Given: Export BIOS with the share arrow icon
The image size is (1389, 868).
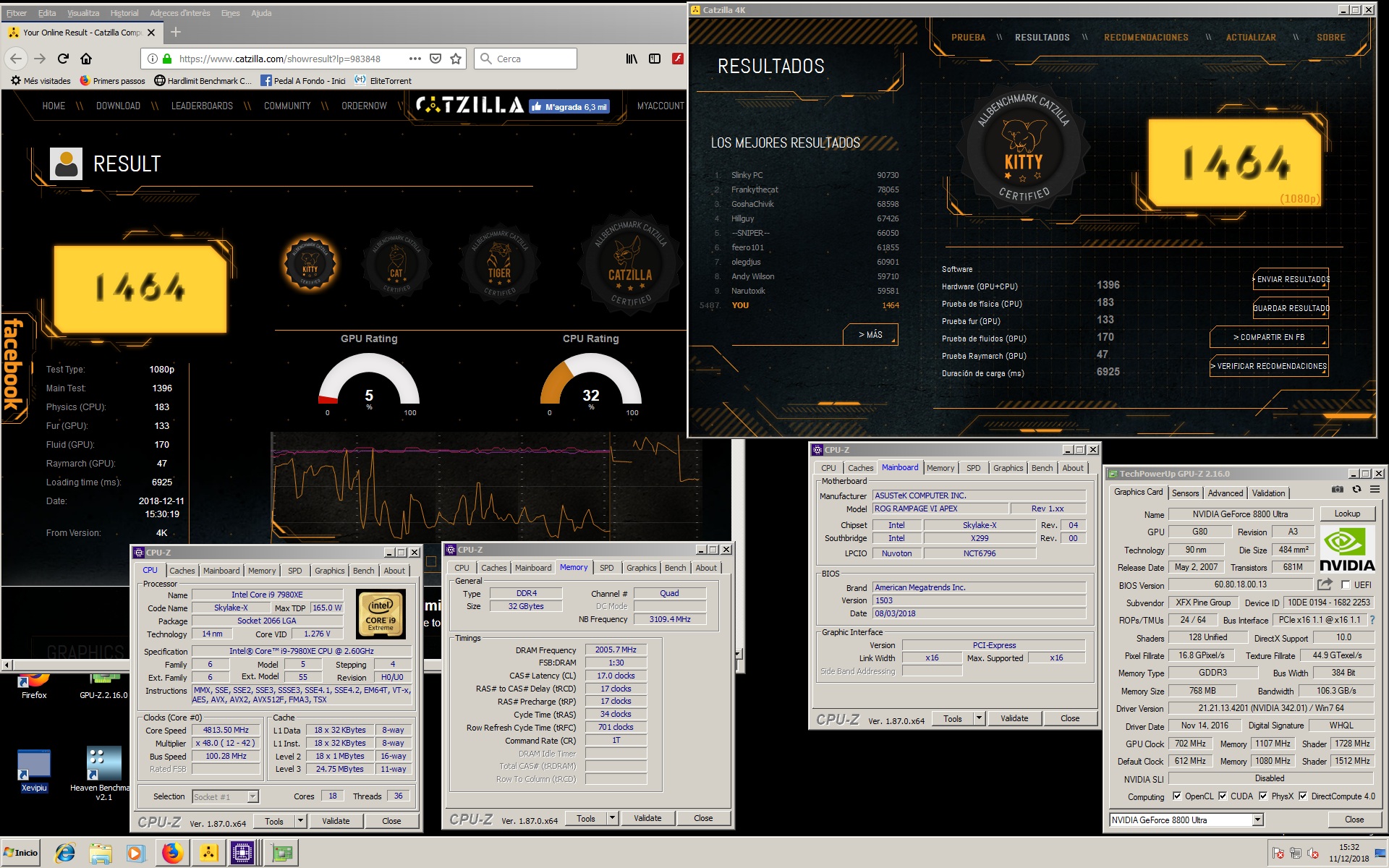Looking at the screenshot, I should pos(1325,584).
